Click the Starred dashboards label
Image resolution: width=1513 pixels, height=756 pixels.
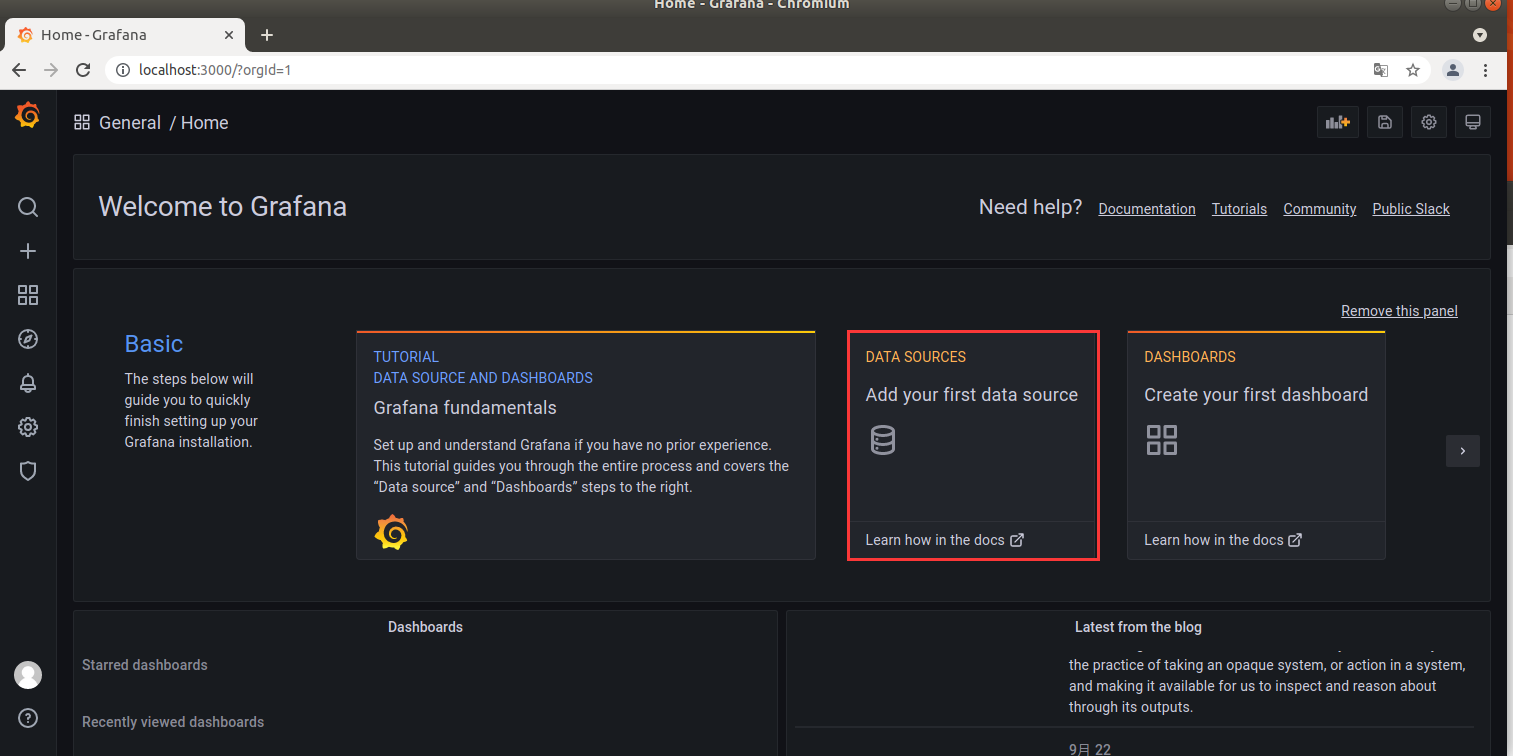tap(145, 665)
